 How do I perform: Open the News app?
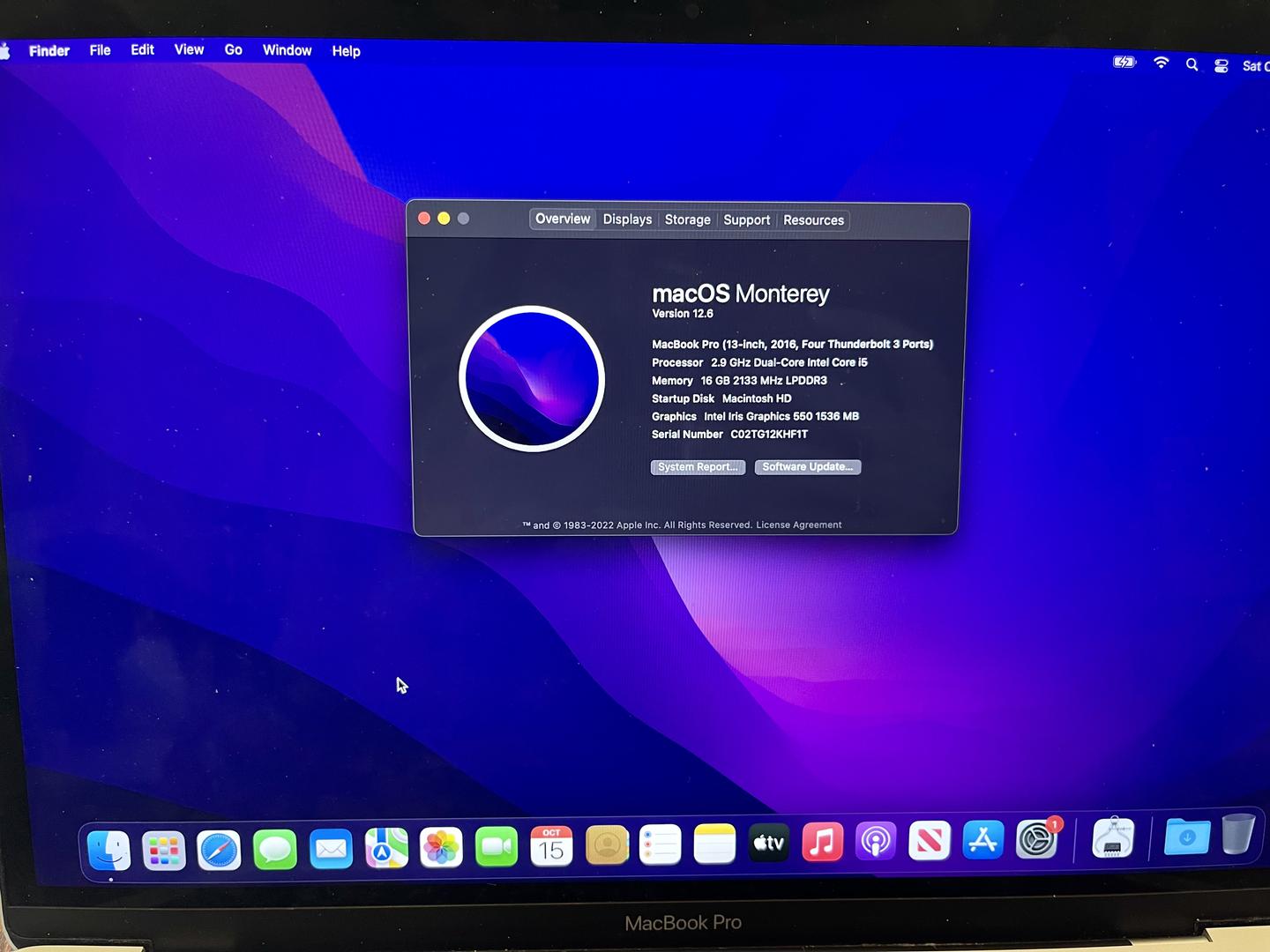coord(930,841)
